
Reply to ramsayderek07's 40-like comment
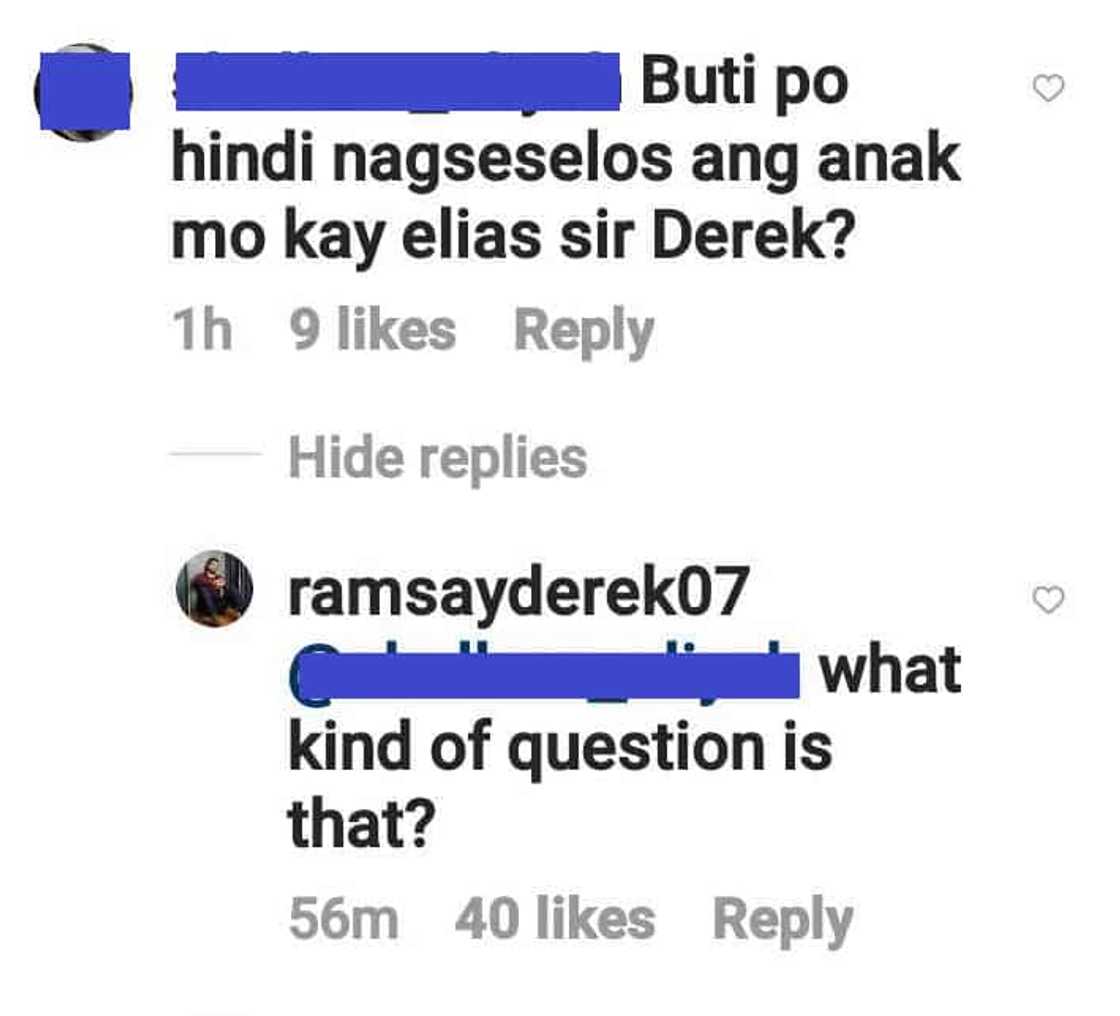783,920
